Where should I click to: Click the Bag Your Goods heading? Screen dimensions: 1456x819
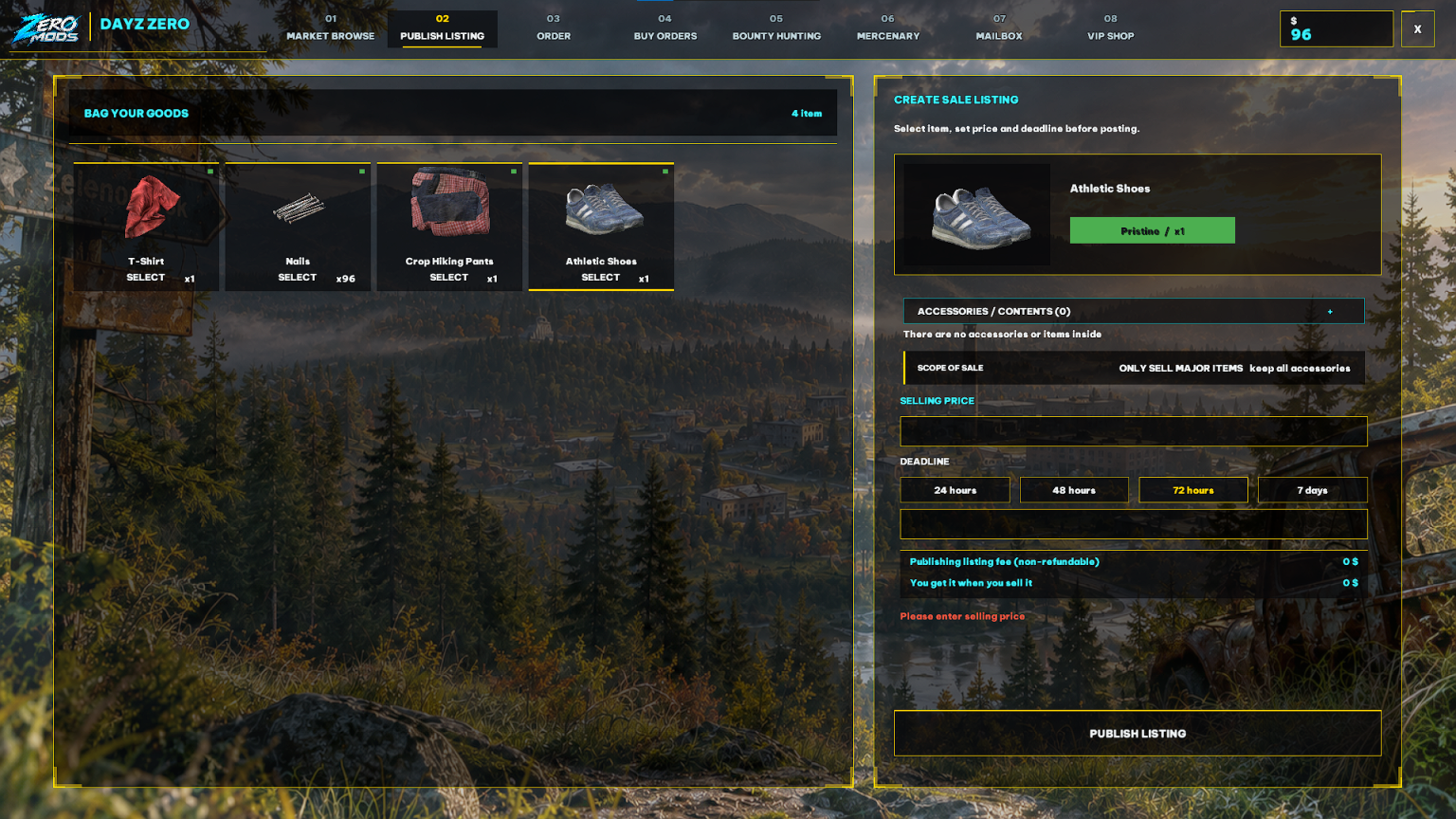[x=136, y=114]
